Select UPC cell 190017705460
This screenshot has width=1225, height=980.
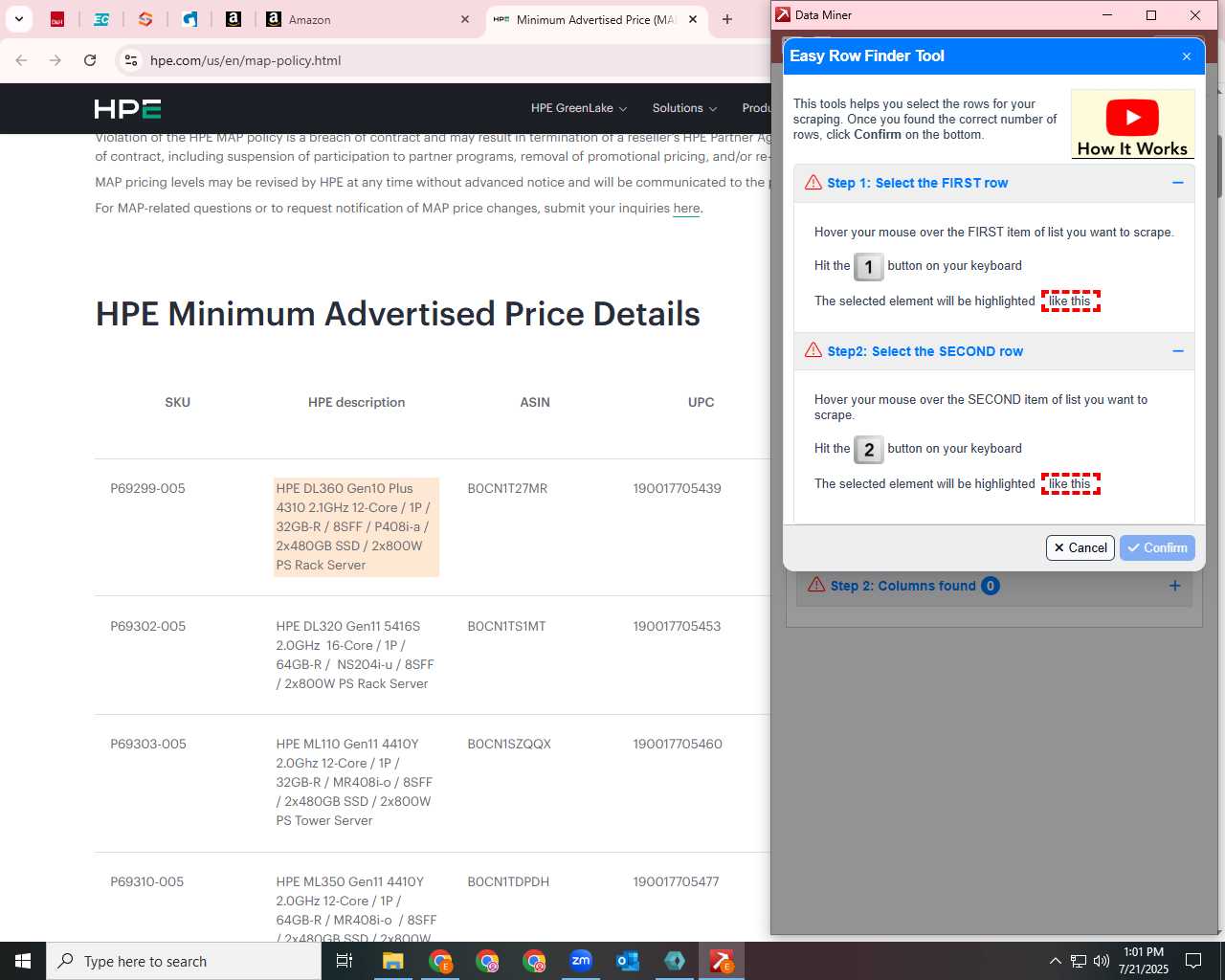click(x=678, y=744)
